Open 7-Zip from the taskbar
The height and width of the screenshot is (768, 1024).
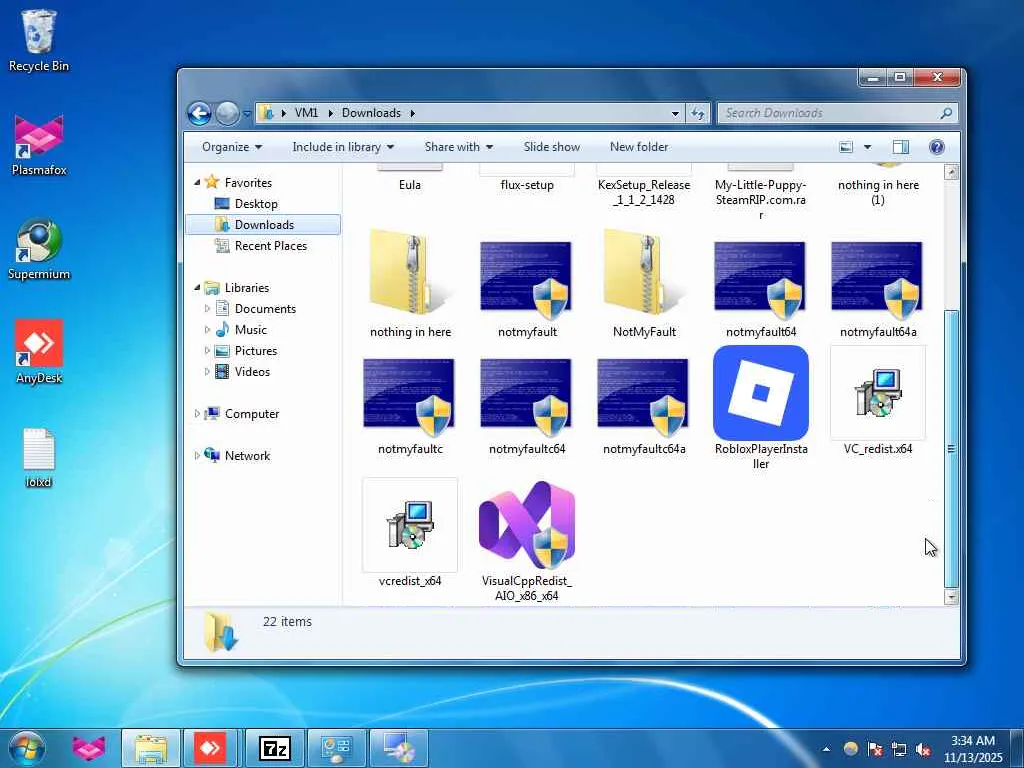[x=274, y=748]
